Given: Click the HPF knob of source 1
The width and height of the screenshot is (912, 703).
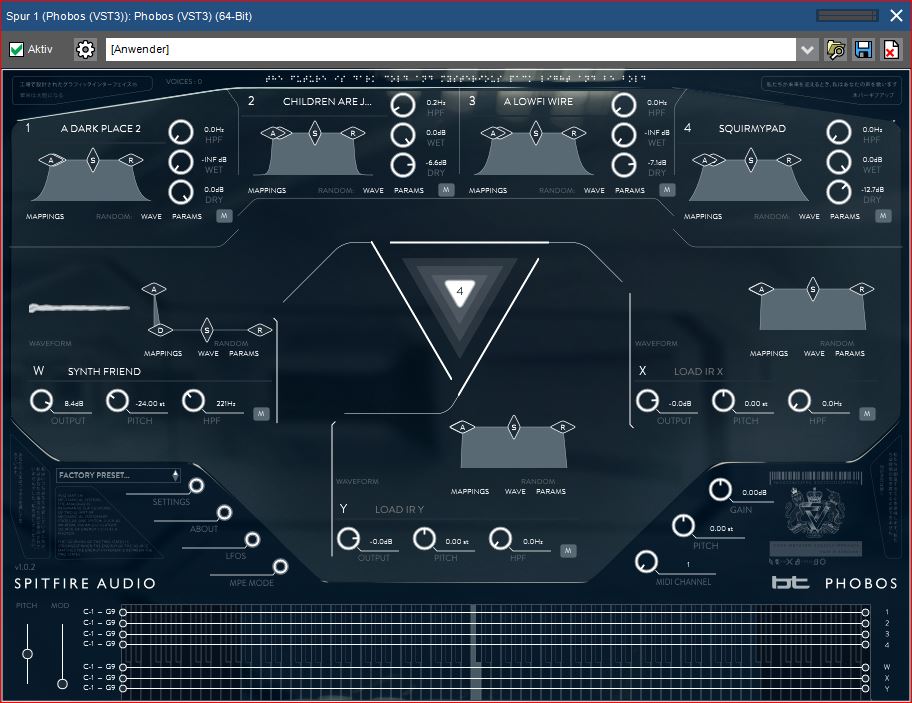Looking at the screenshot, I should click(181, 132).
